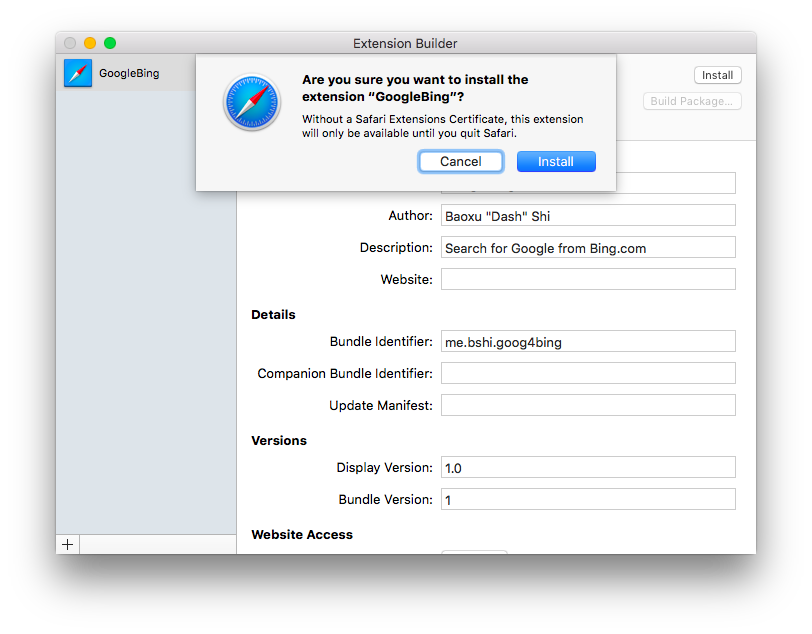Click the Website Access heading
Viewport: 812px width, 634px height.
coord(302,535)
